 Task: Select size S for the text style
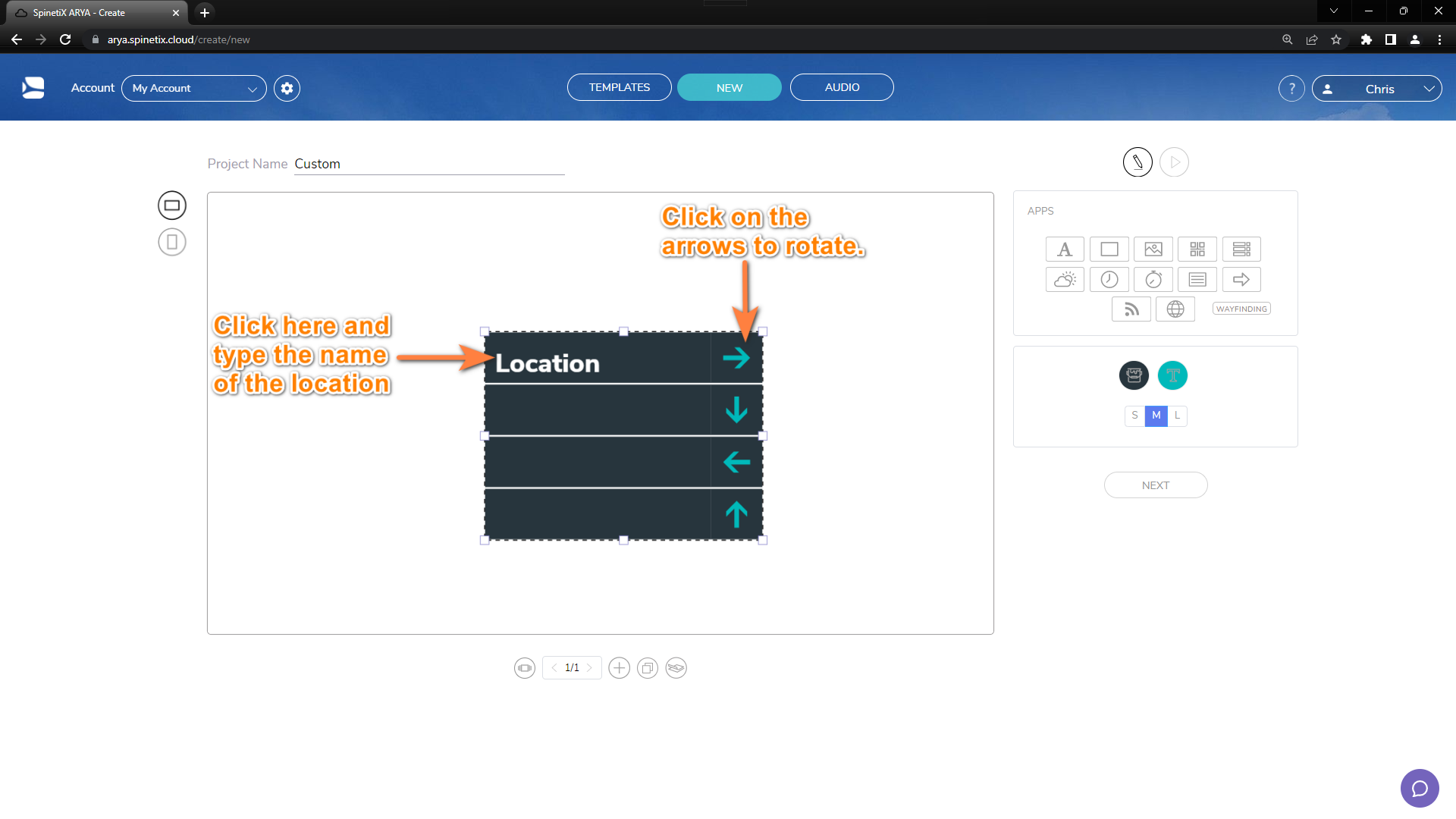[x=1134, y=416]
